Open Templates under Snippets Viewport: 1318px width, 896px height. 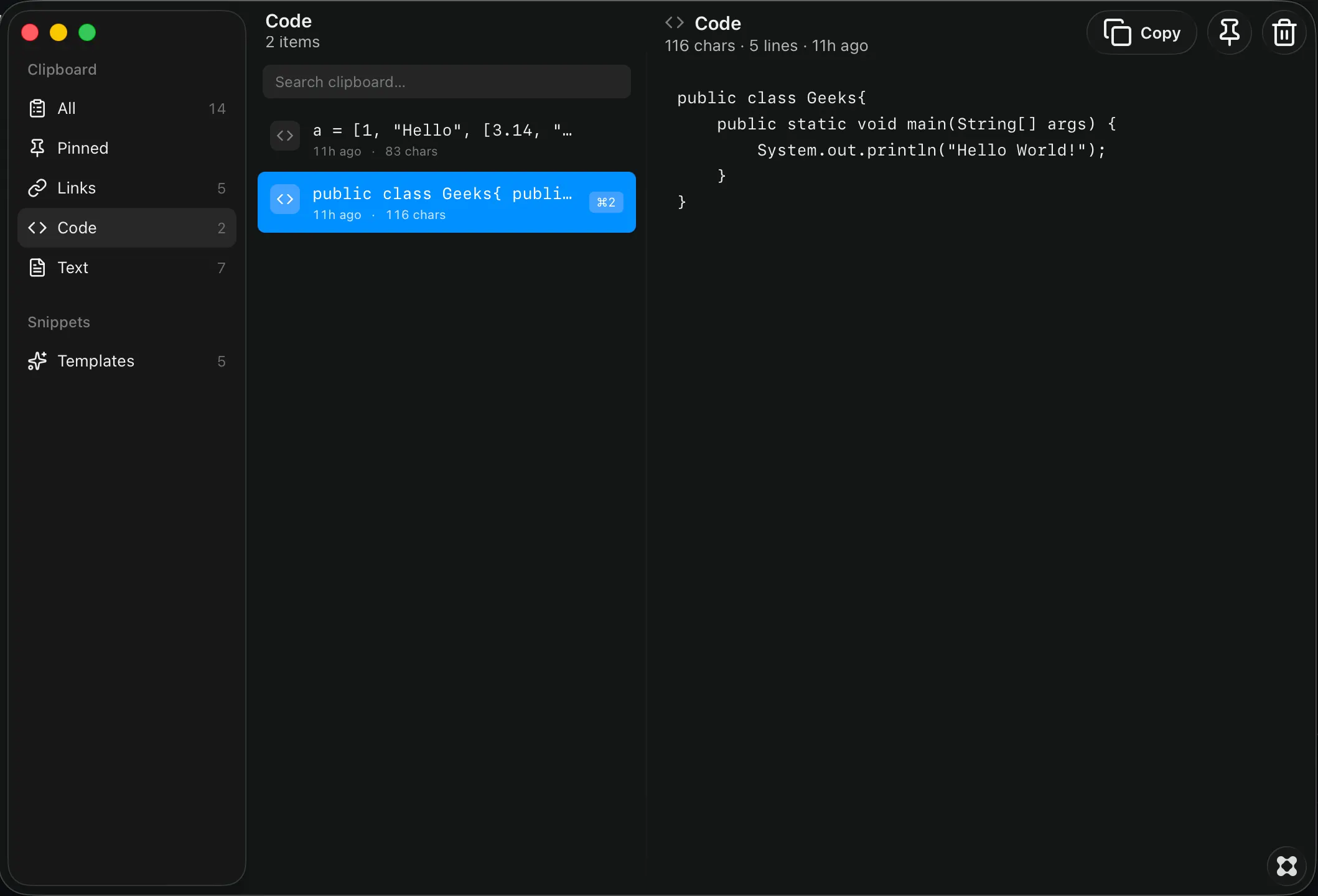click(127, 361)
